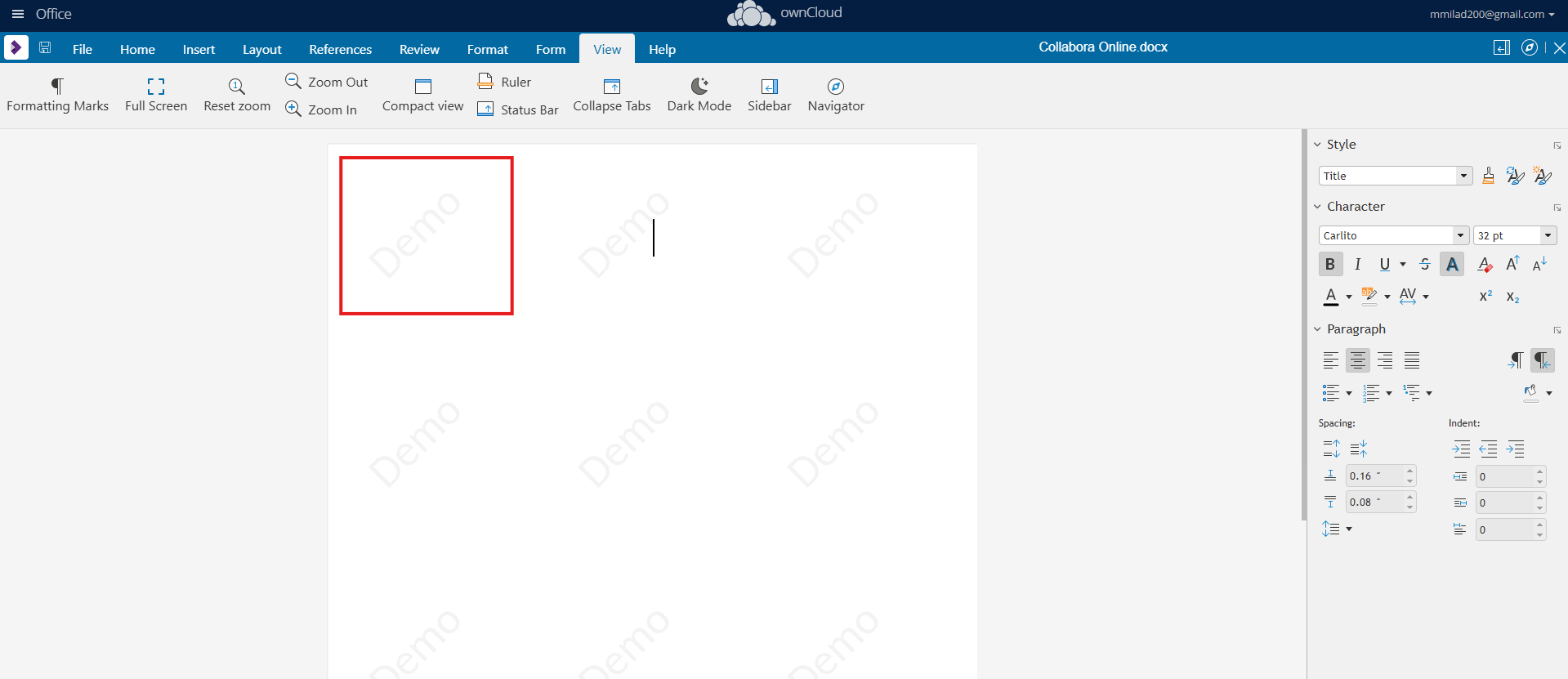1568x679 pixels.
Task: Click Zoom In in the View ribbon
Action: [x=322, y=109]
